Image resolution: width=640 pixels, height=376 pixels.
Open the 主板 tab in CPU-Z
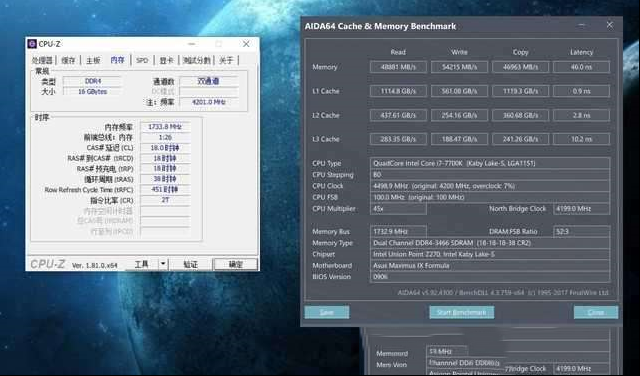(x=93, y=60)
